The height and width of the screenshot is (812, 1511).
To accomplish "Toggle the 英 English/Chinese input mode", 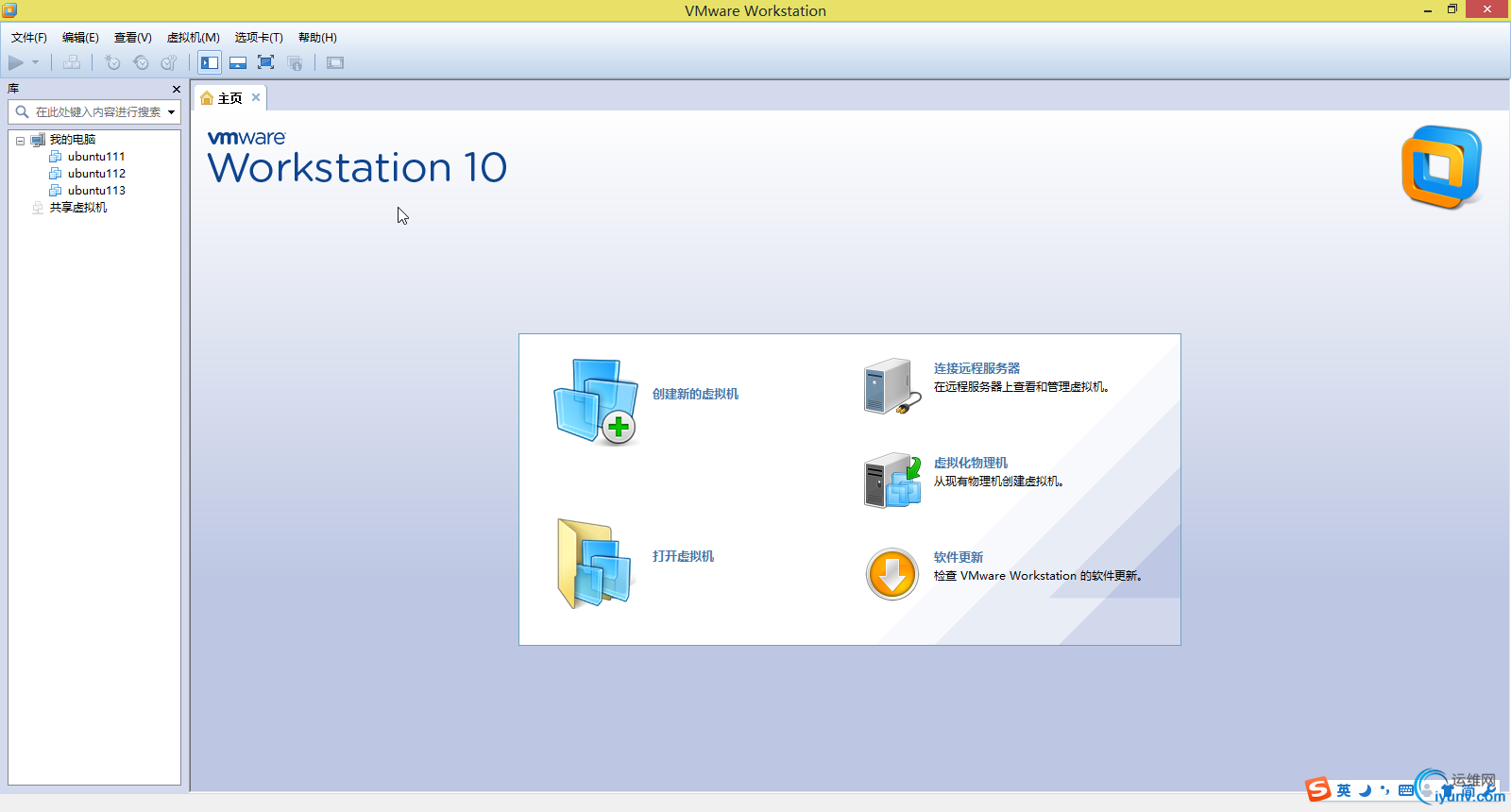I will 1344,790.
